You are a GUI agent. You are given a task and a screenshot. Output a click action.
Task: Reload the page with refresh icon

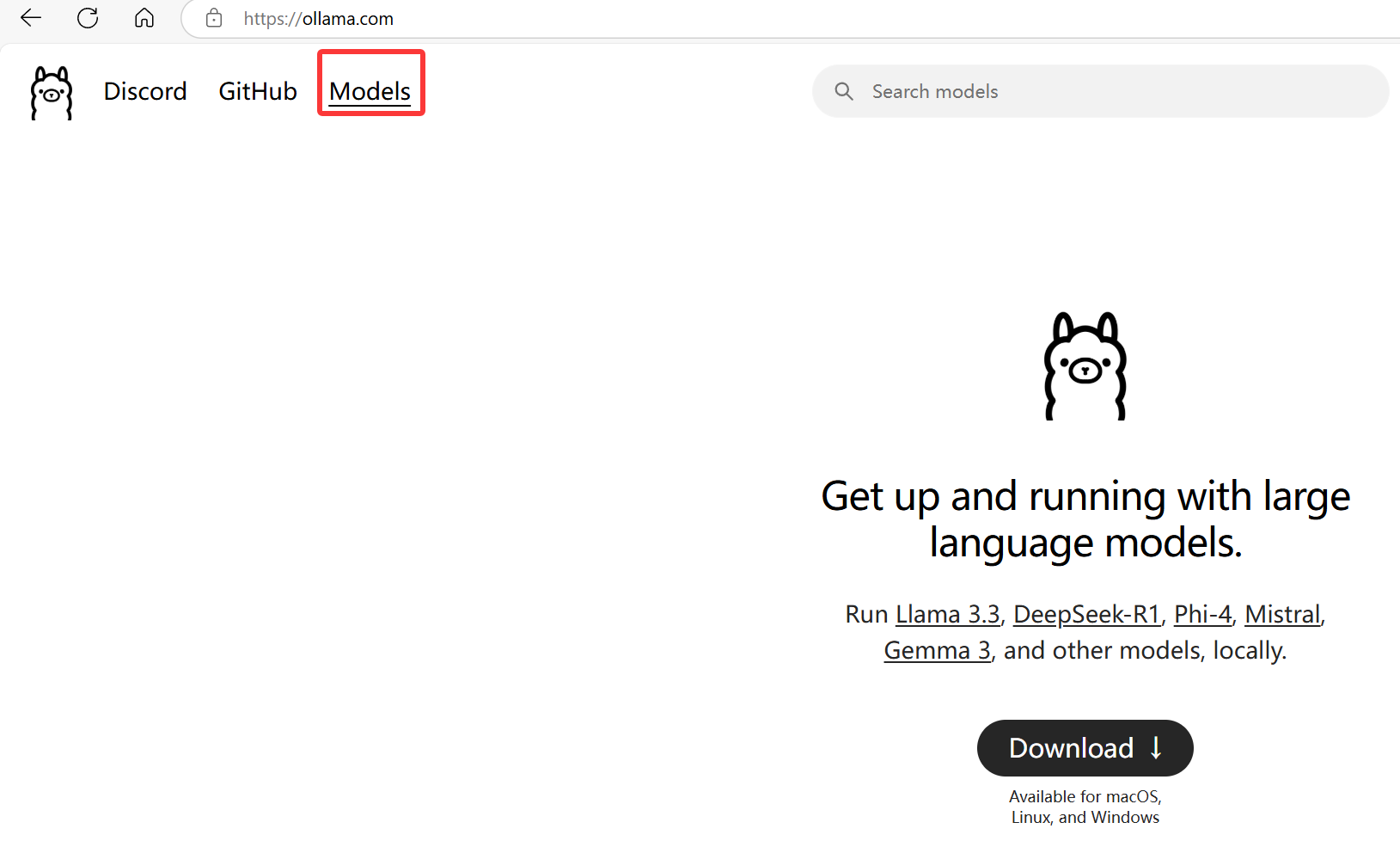click(88, 18)
